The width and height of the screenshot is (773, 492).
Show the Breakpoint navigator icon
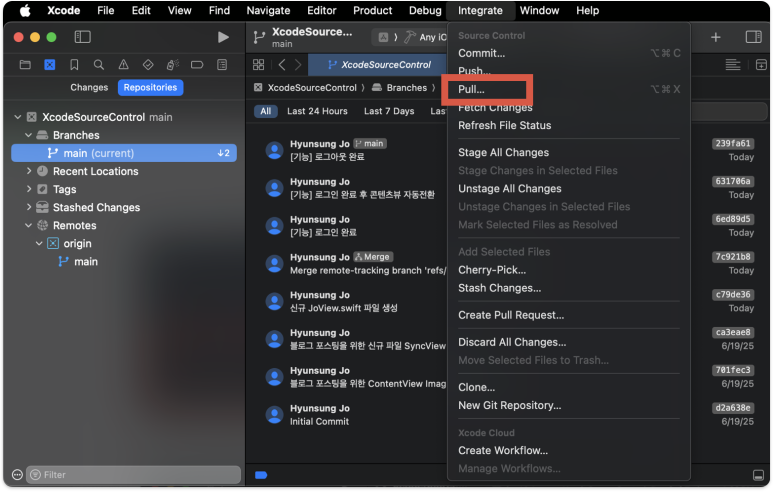click(197, 65)
